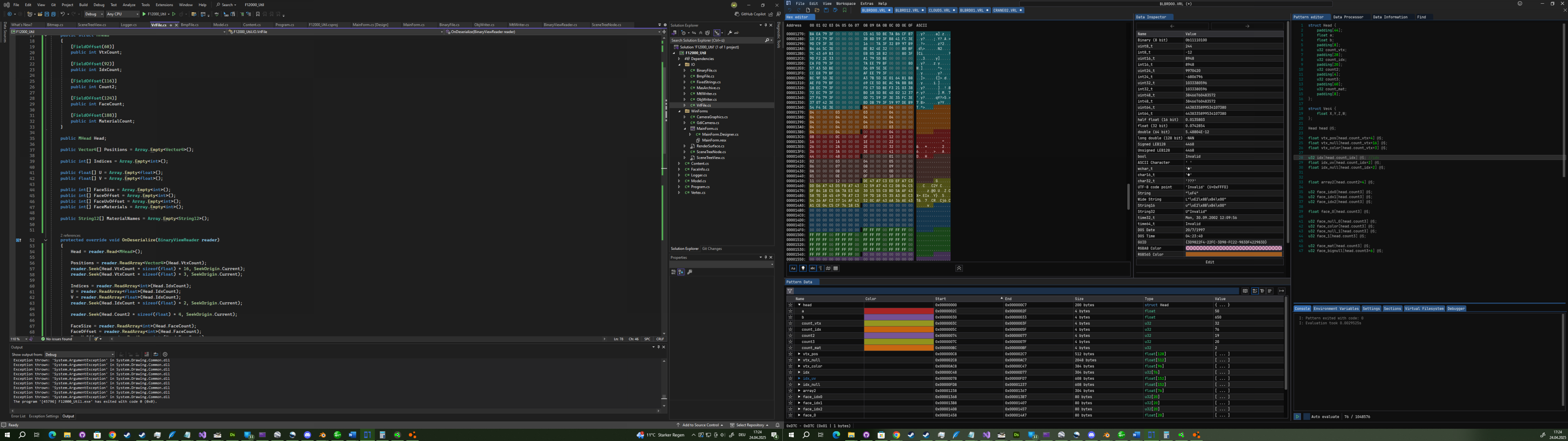
Task: Click the table grid icon in hex editor footer
Action: click(836, 268)
